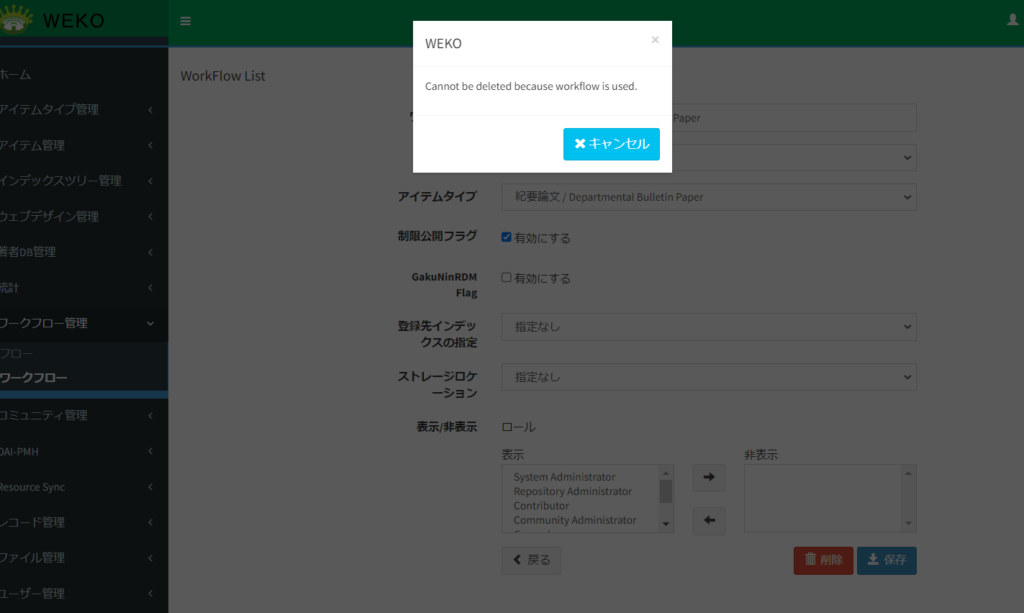
Task: Close the WEKO dialog with X icon
Action: pyautogui.click(x=655, y=40)
